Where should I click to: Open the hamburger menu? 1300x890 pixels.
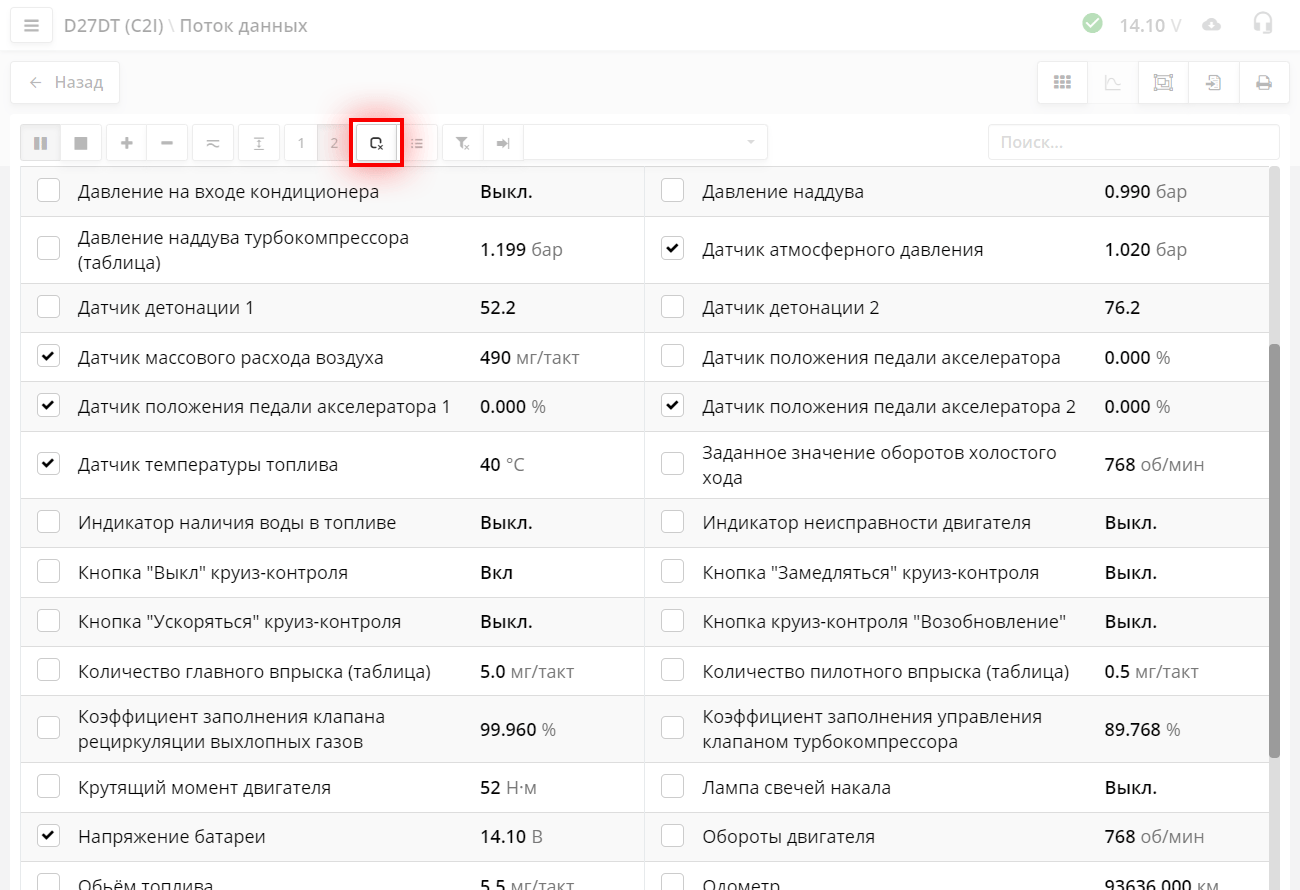point(32,26)
